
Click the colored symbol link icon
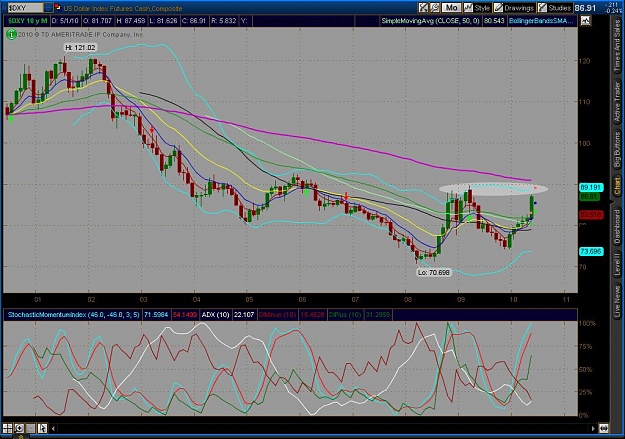coord(58,8)
